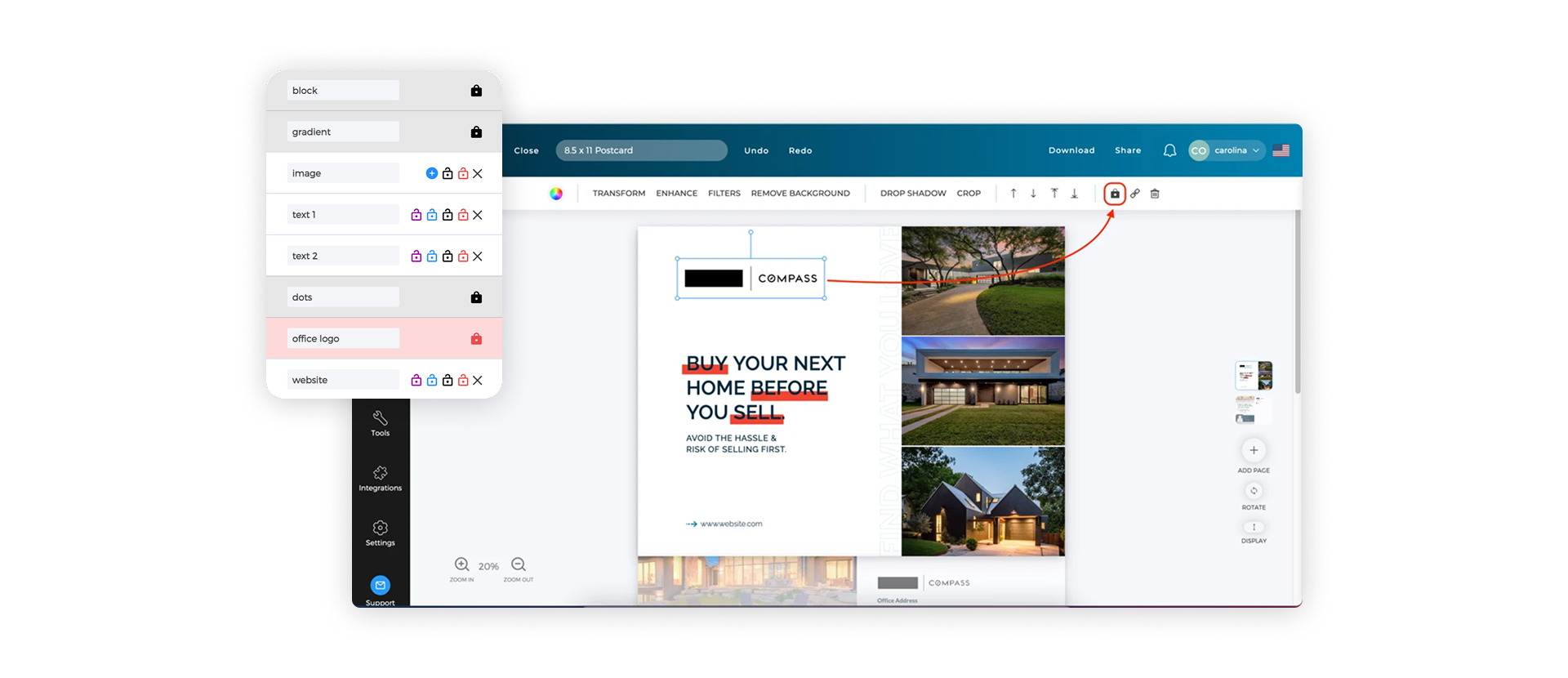
Task: Open notifications bell icon
Action: pyautogui.click(x=1169, y=150)
